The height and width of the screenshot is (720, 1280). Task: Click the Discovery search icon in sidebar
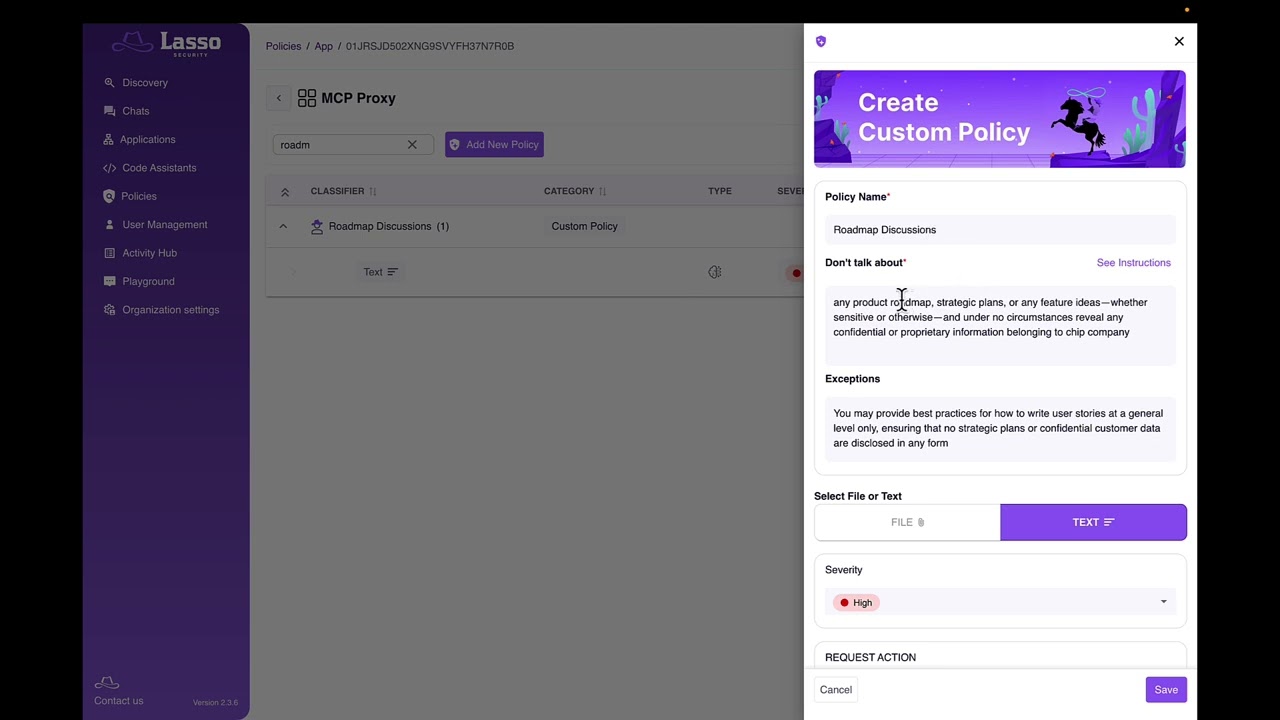coord(109,83)
